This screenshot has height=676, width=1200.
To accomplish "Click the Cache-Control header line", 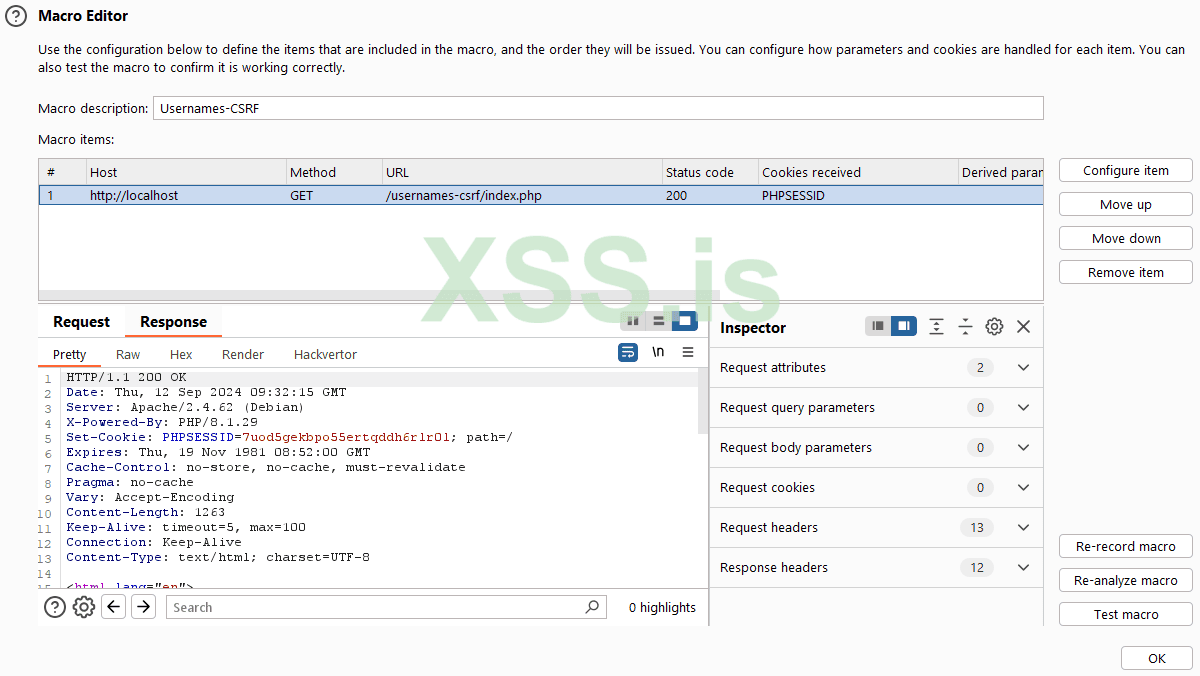I will pos(266,467).
